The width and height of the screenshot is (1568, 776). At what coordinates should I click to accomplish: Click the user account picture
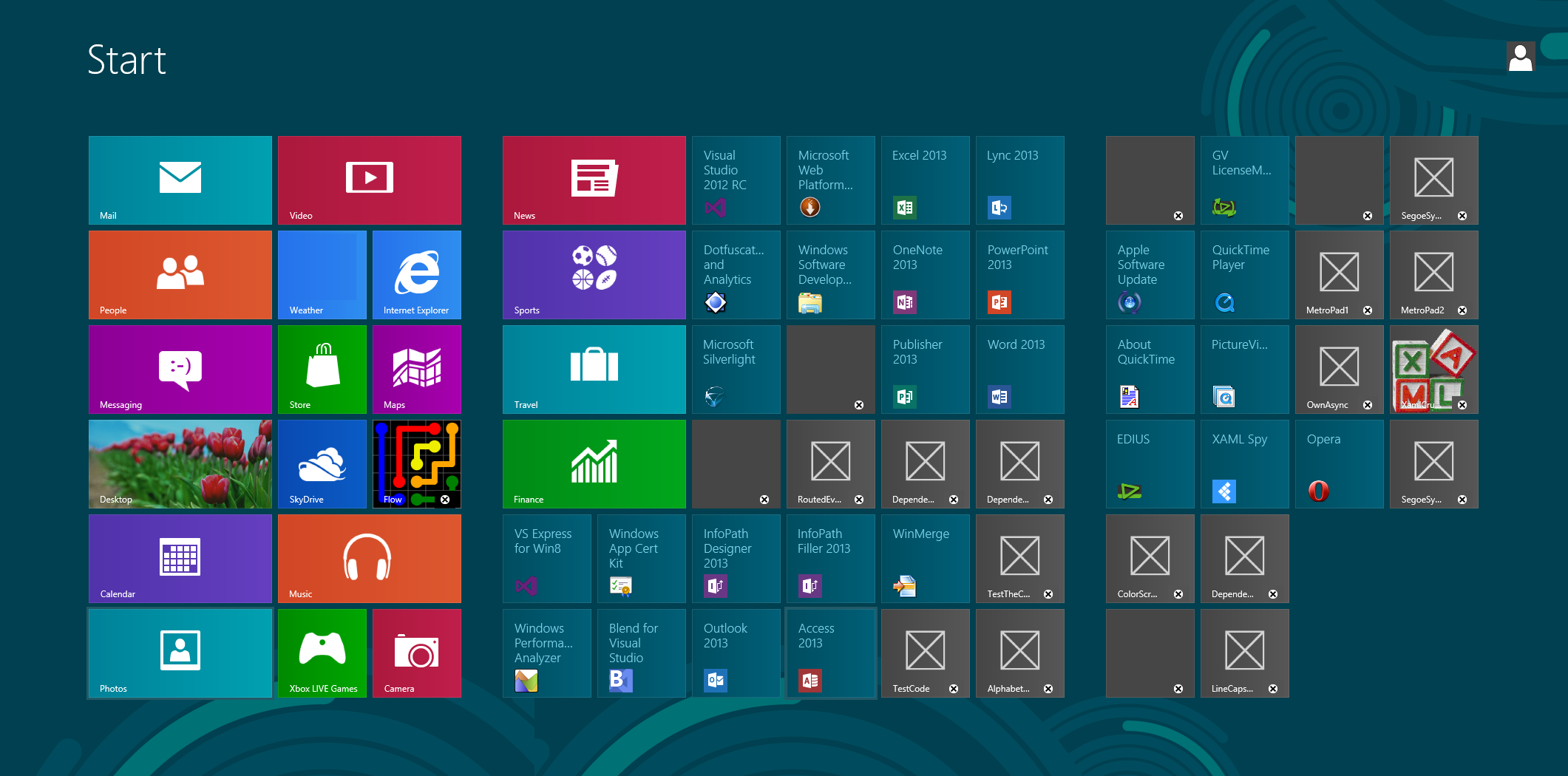(x=1520, y=57)
